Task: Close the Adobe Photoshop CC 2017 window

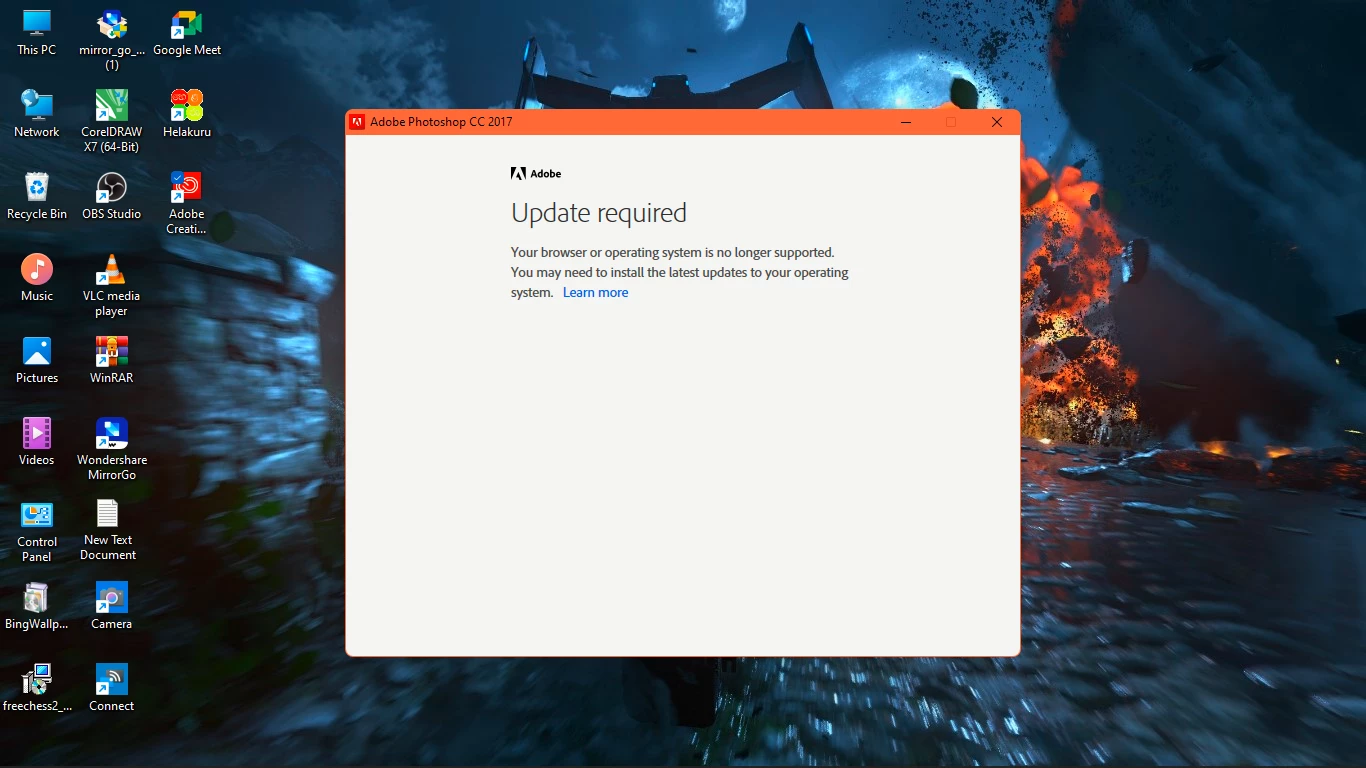Action: click(x=997, y=122)
